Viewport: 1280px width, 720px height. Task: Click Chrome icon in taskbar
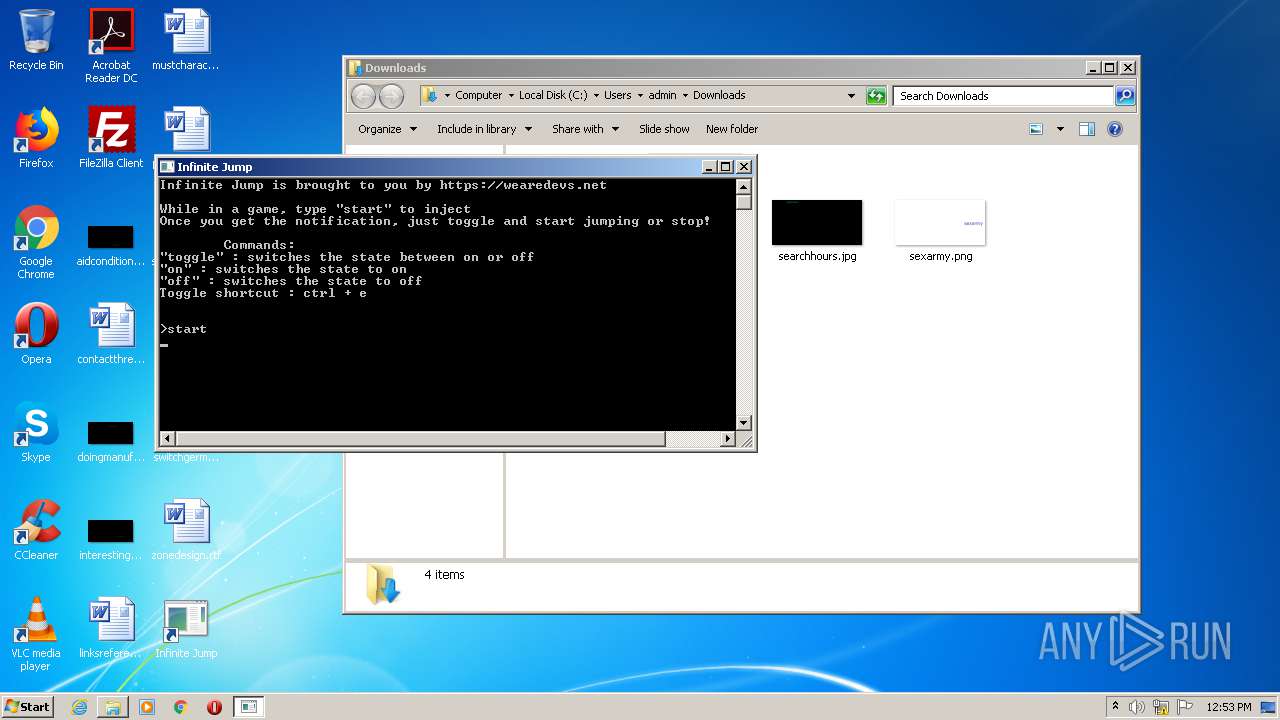click(181, 707)
